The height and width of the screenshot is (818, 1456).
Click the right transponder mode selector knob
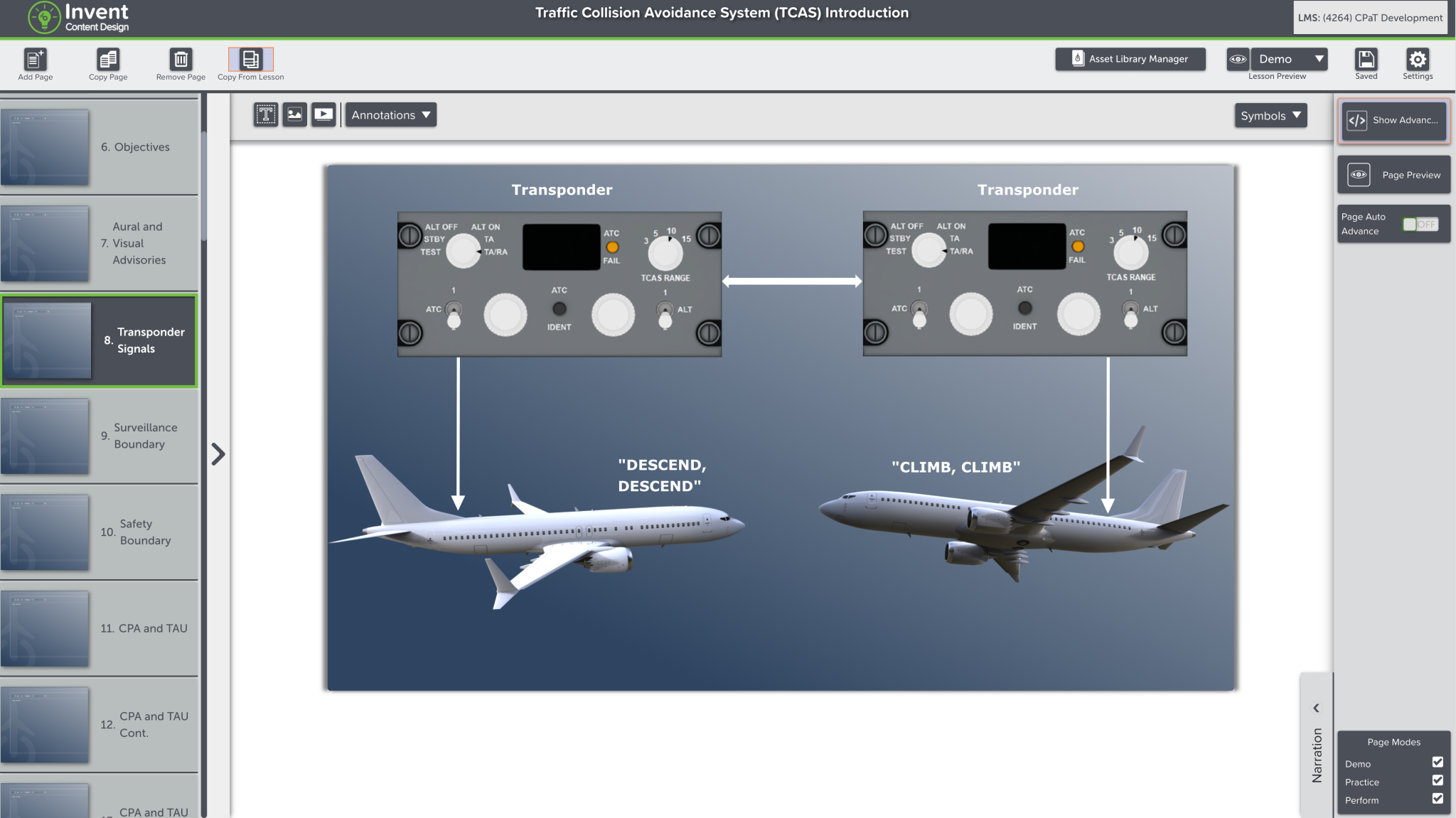pyautogui.click(x=928, y=249)
